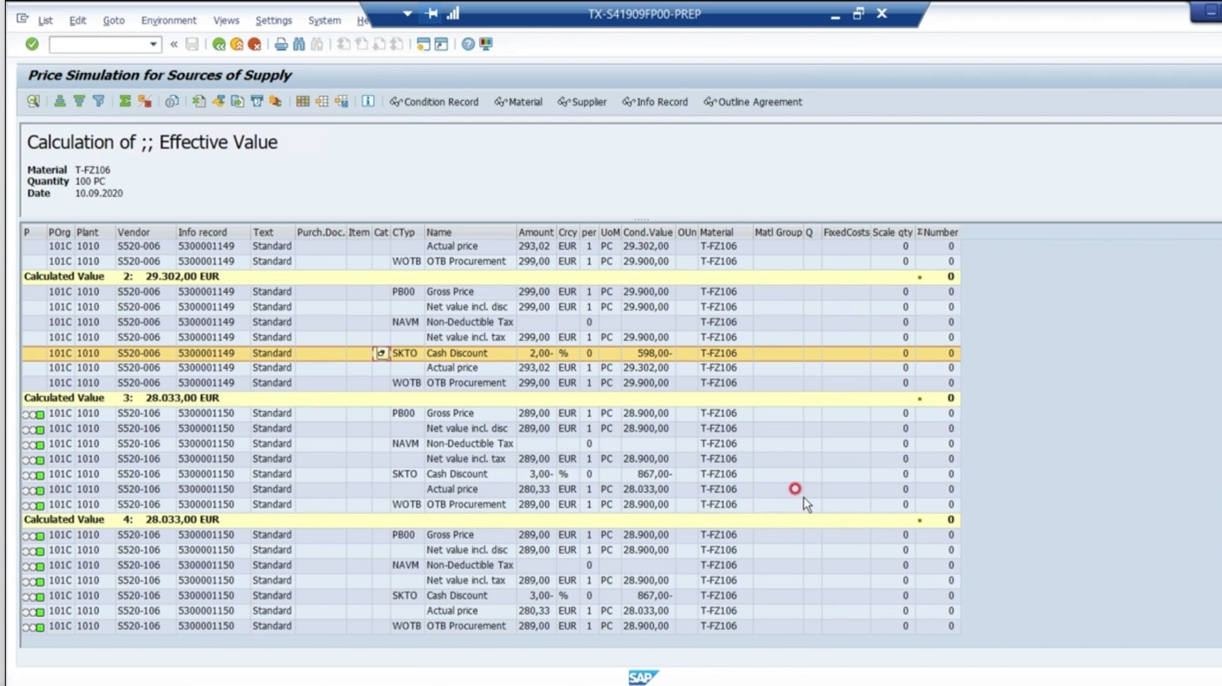
Task: Click the Outline Agreement button
Action: 753,102
